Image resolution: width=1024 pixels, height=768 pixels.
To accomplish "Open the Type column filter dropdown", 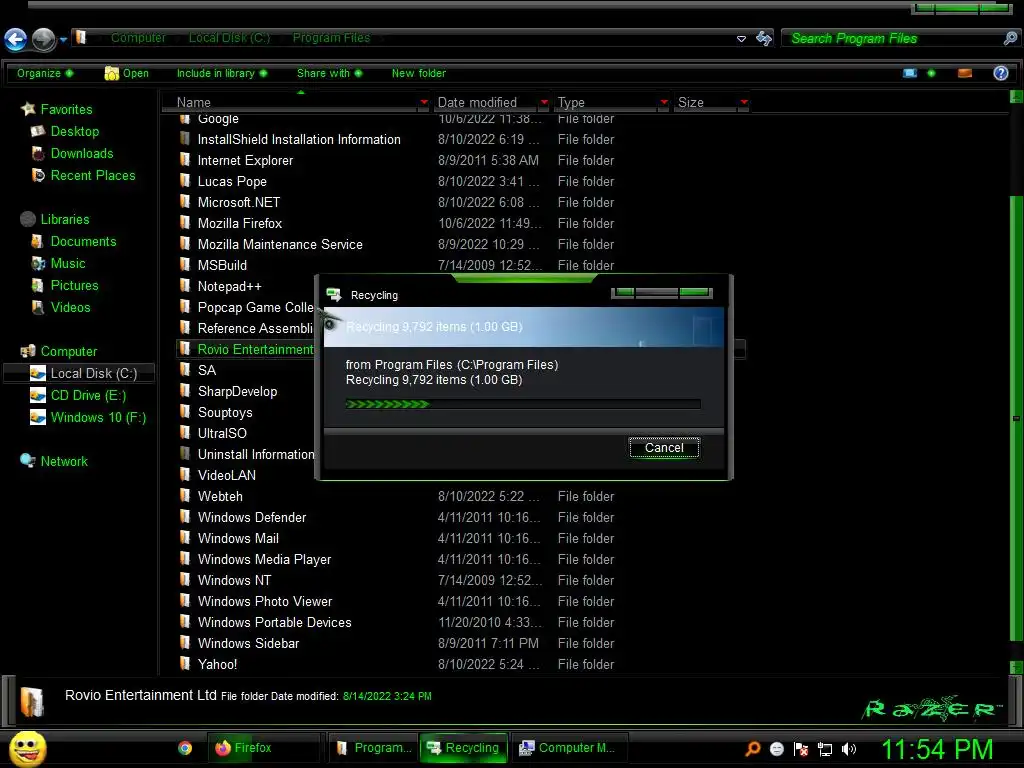I will click(x=664, y=103).
